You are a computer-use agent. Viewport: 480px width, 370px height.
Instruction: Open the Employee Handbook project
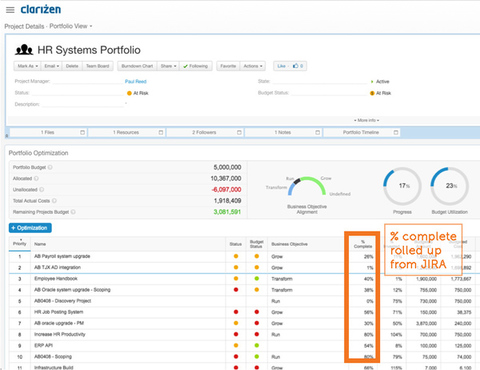point(56,279)
